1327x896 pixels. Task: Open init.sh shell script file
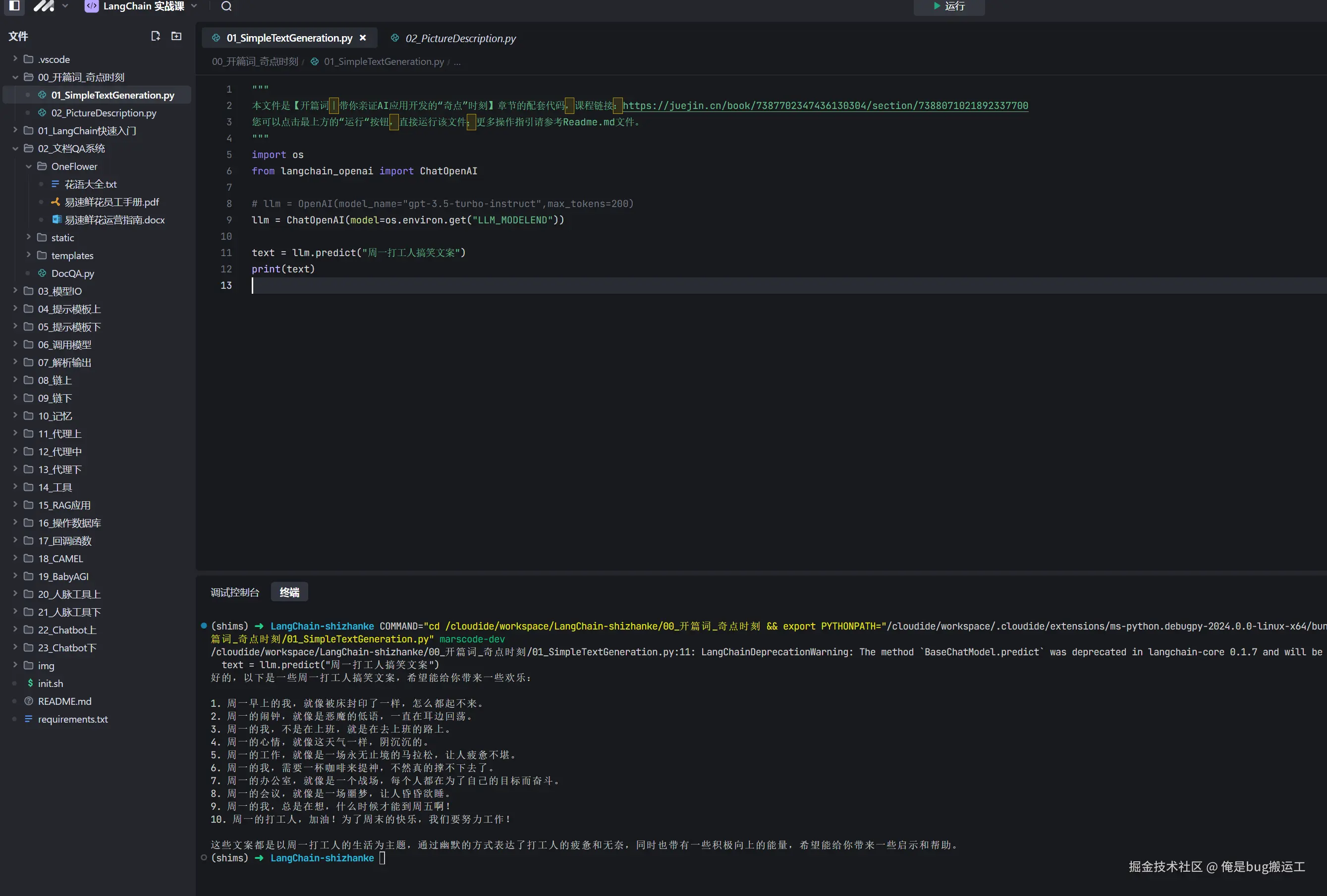point(50,683)
